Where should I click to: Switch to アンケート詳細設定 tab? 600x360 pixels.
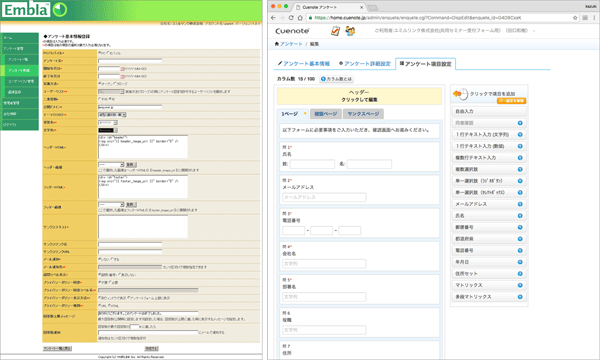pos(365,64)
